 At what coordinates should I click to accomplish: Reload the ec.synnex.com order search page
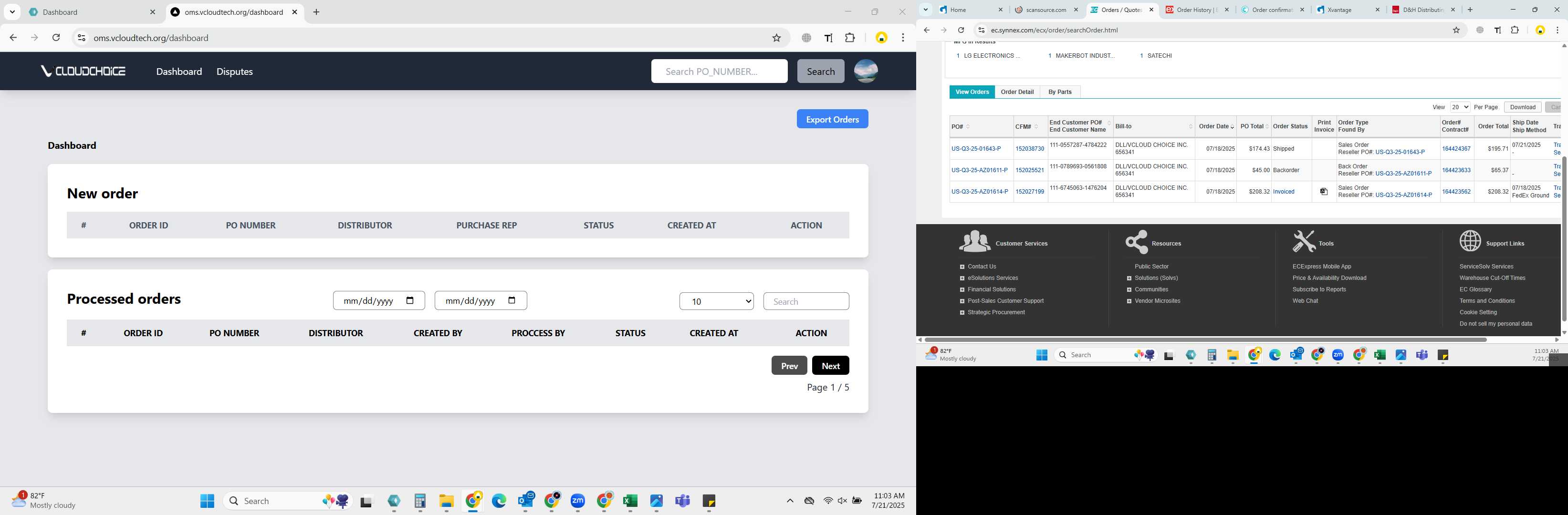[961, 30]
